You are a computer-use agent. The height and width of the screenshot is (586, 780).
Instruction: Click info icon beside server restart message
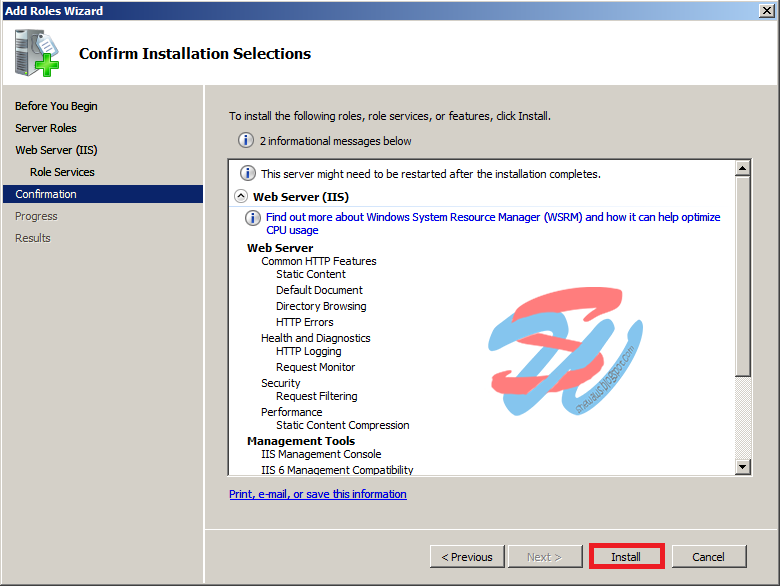(248, 173)
